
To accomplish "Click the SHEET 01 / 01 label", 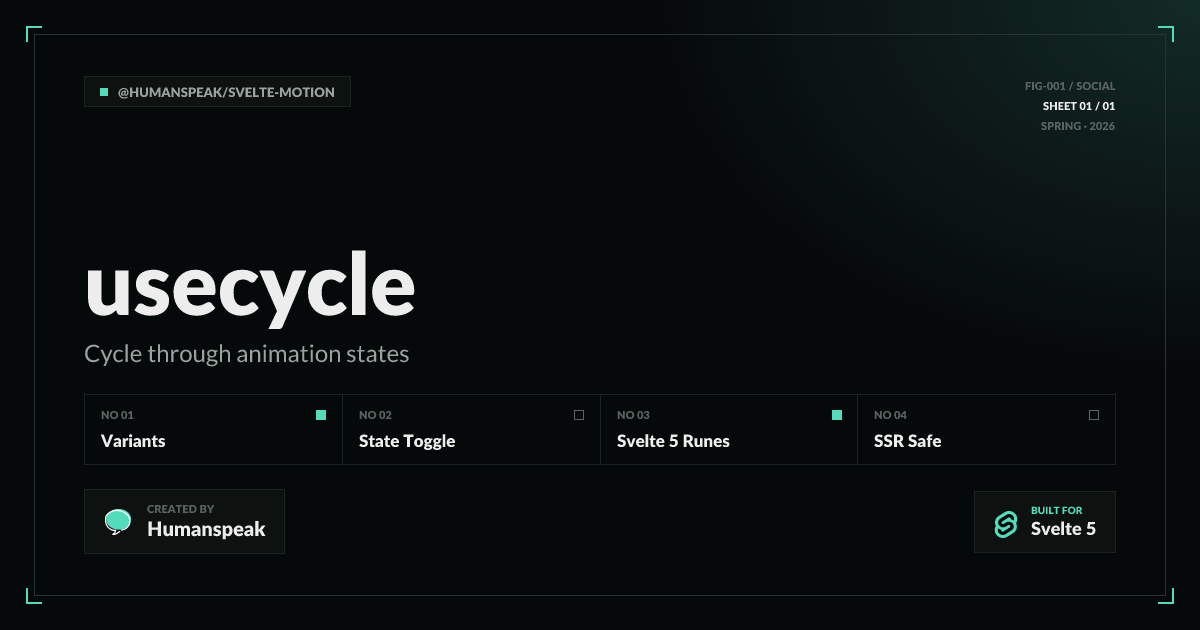I will (1079, 106).
